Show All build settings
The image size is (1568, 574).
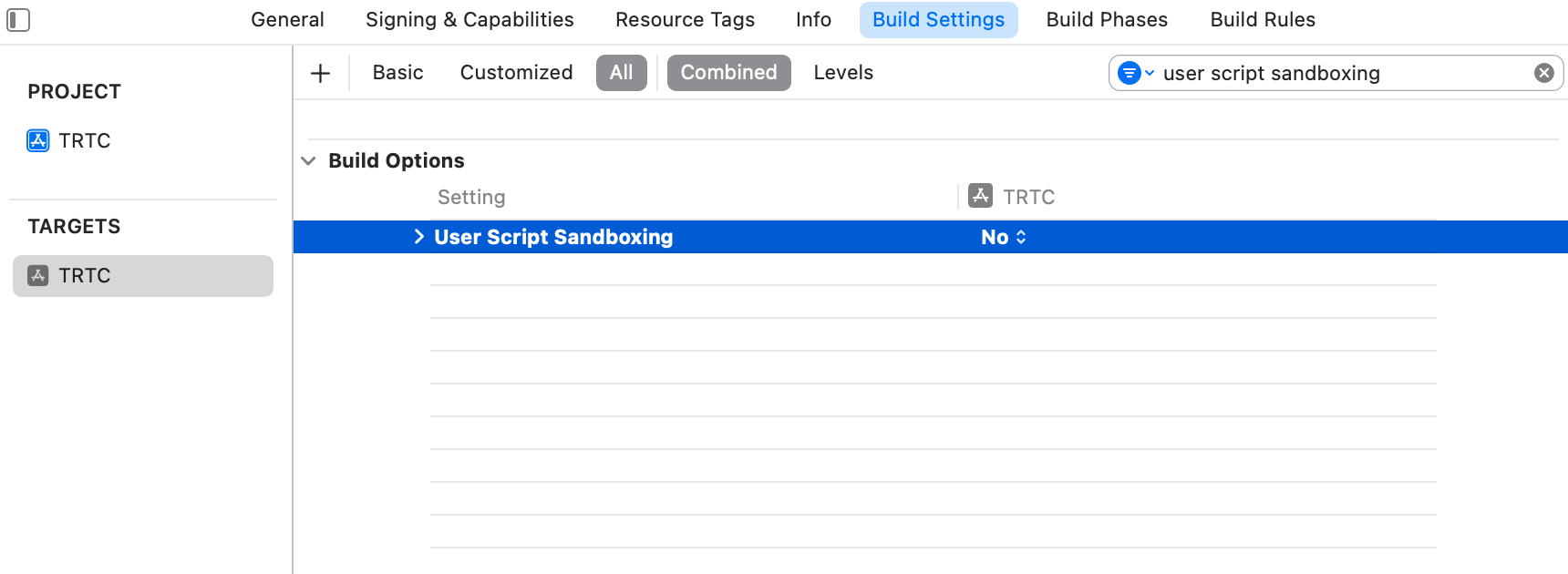[x=621, y=73]
